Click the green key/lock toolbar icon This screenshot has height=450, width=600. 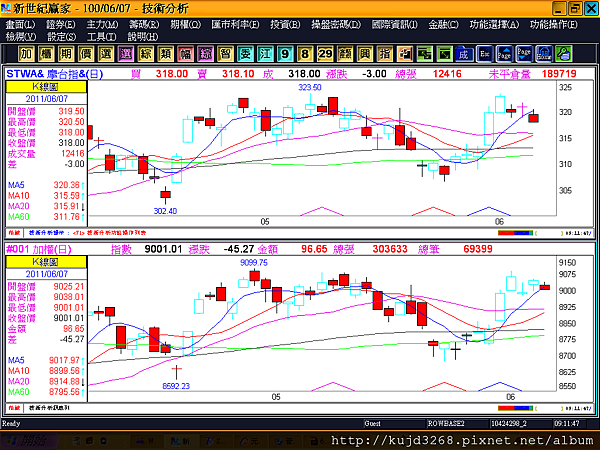[x=564, y=54]
